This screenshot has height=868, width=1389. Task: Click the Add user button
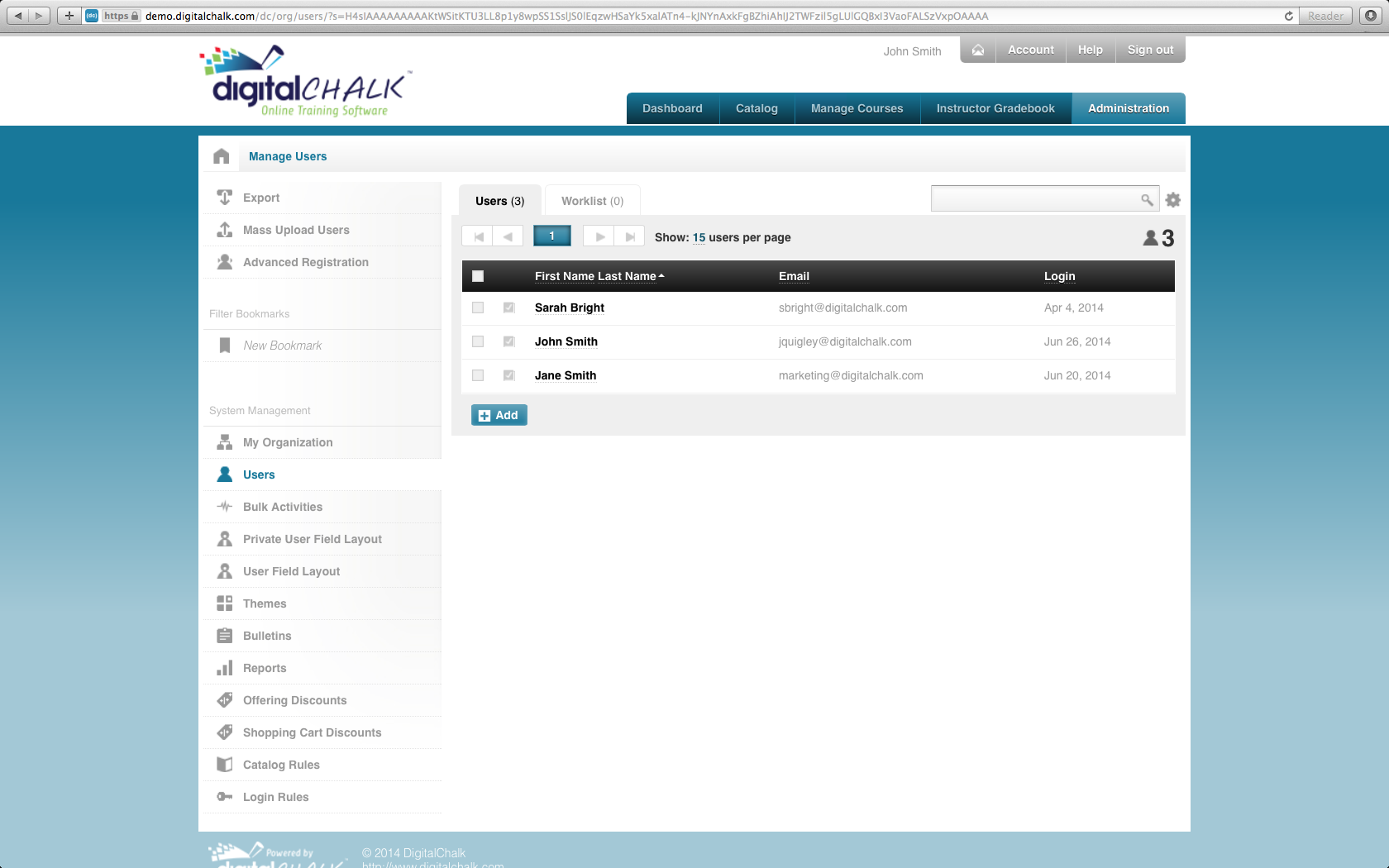(499, 415)
